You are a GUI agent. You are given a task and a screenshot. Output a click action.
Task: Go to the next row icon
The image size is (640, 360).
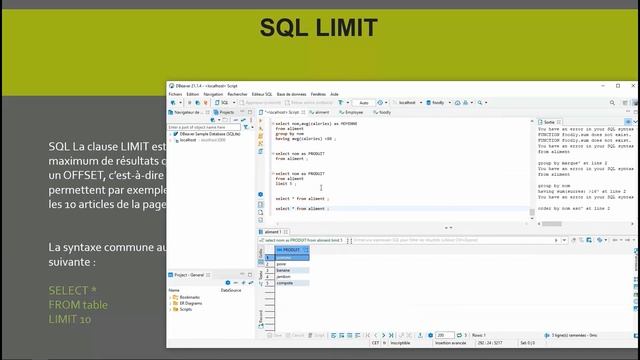[383, 336]
